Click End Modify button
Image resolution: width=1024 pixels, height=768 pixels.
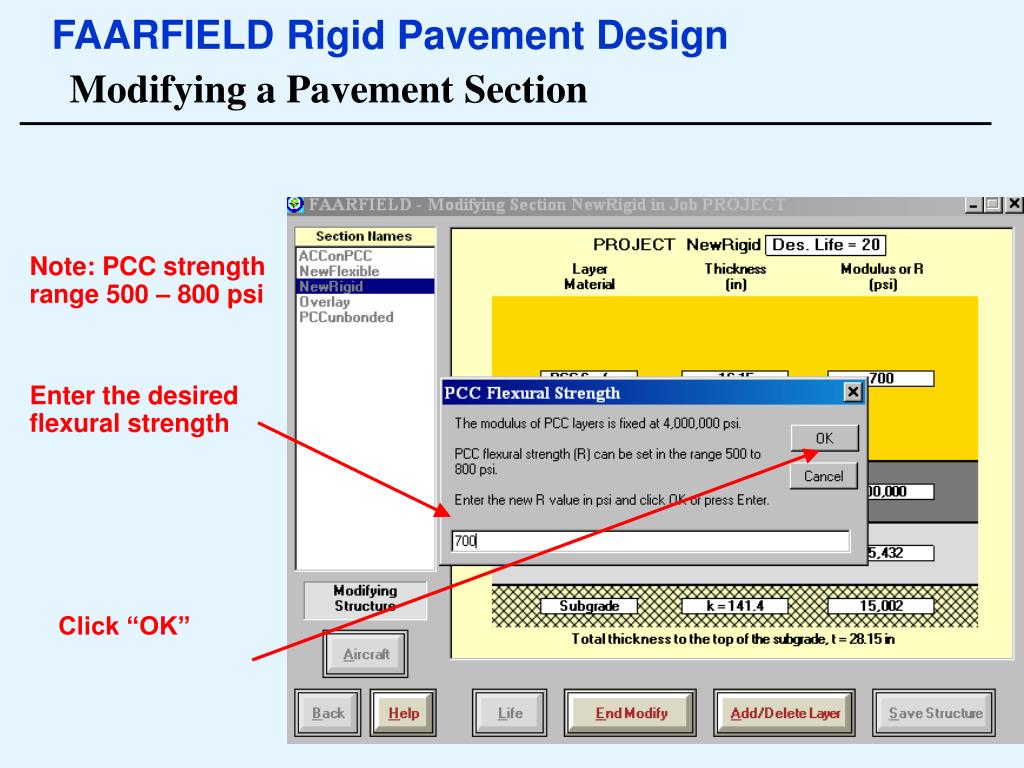coord(631,713)
